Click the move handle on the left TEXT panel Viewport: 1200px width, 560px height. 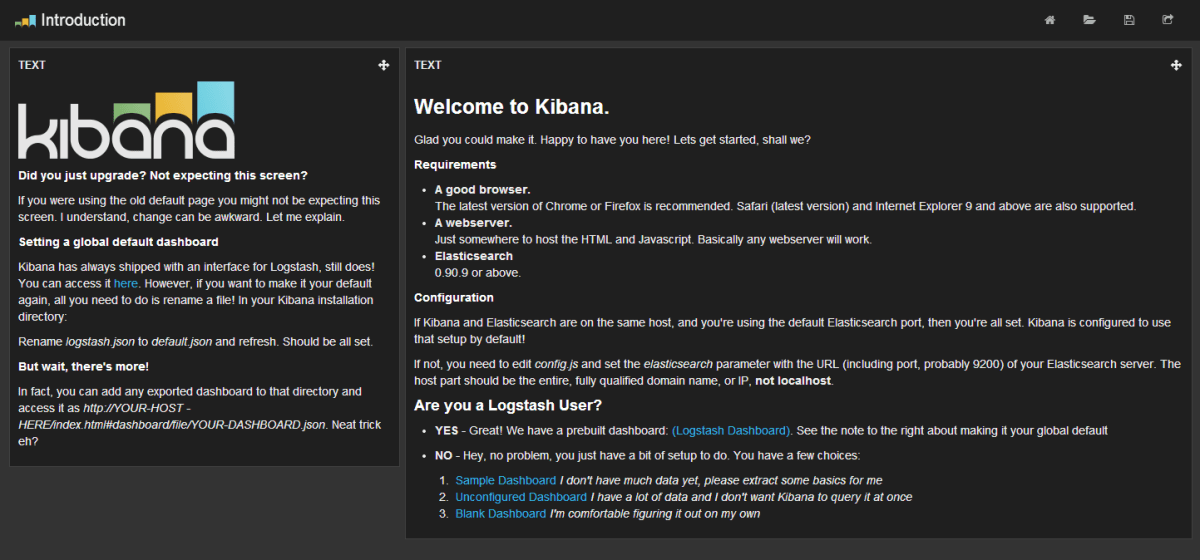click(x=384, y=65)
